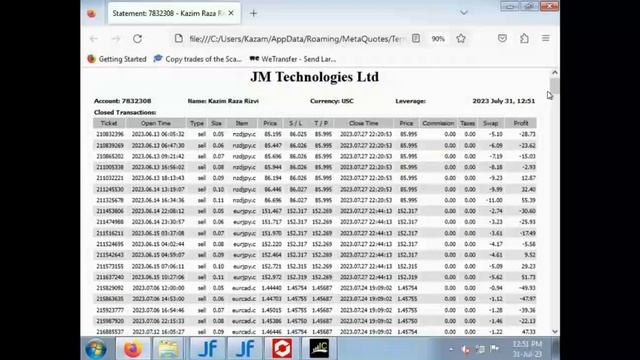This screenshot has width=640, height=360.
Task: Click the Closed Transactions: label
Action: point(125,112)
